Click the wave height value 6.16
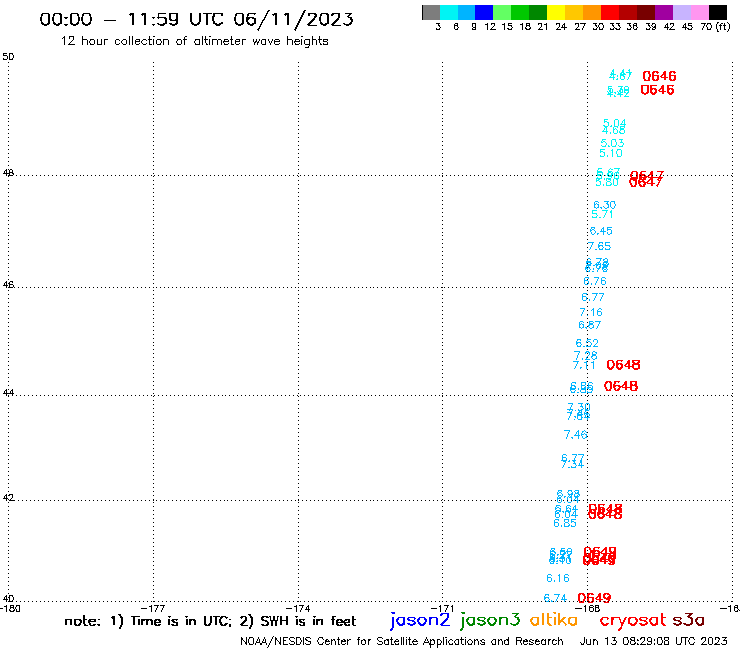The height and width of the screenshot is (650, 740). coord(558,578)
